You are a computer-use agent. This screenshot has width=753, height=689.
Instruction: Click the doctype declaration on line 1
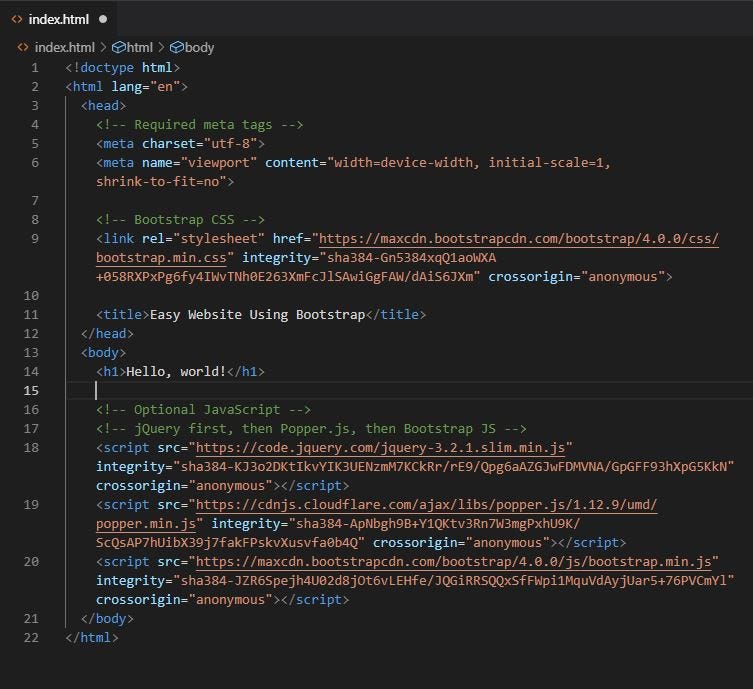click(122, 68)
